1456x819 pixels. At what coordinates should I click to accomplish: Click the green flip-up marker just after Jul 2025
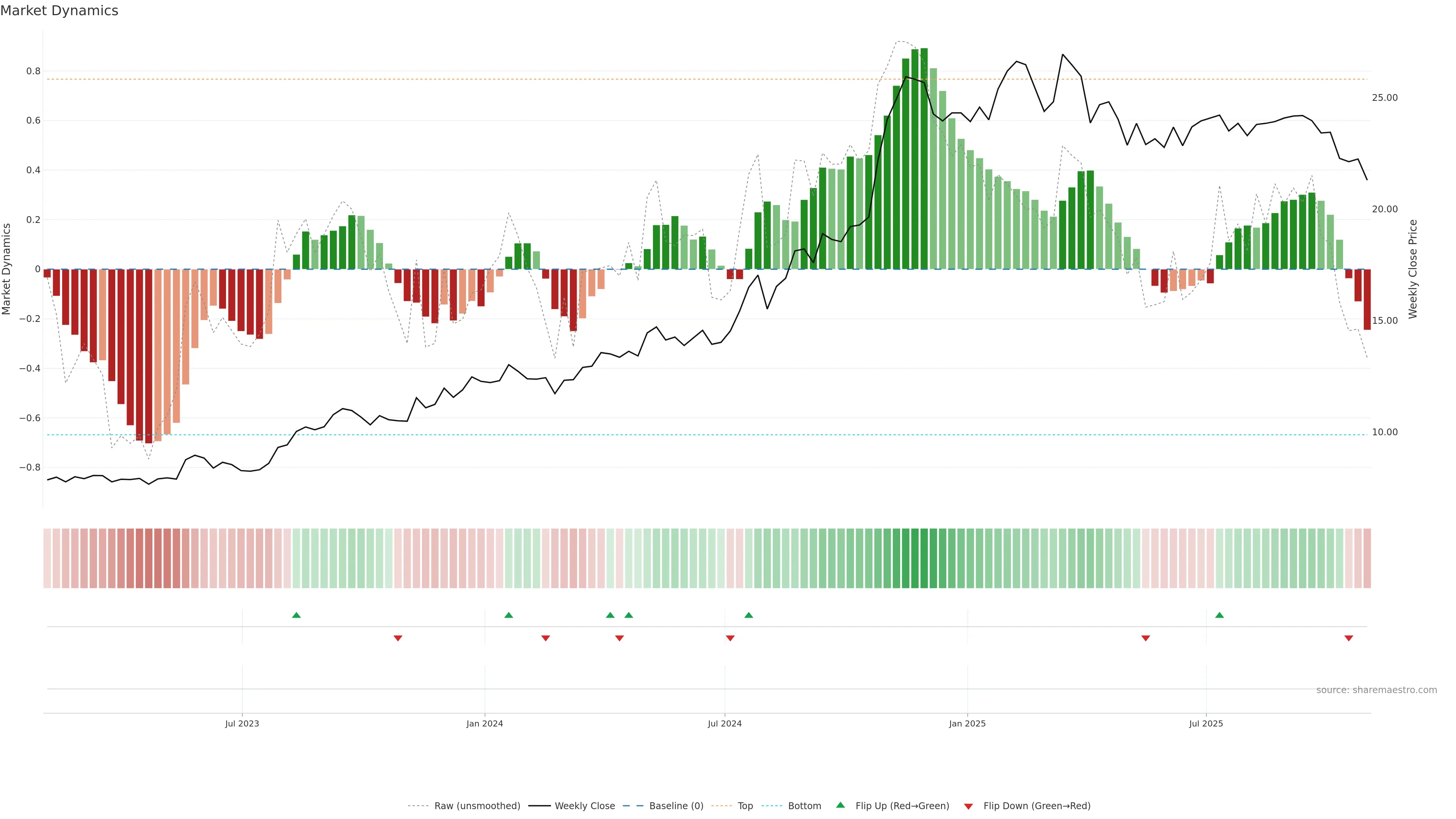click(1219, 615)
